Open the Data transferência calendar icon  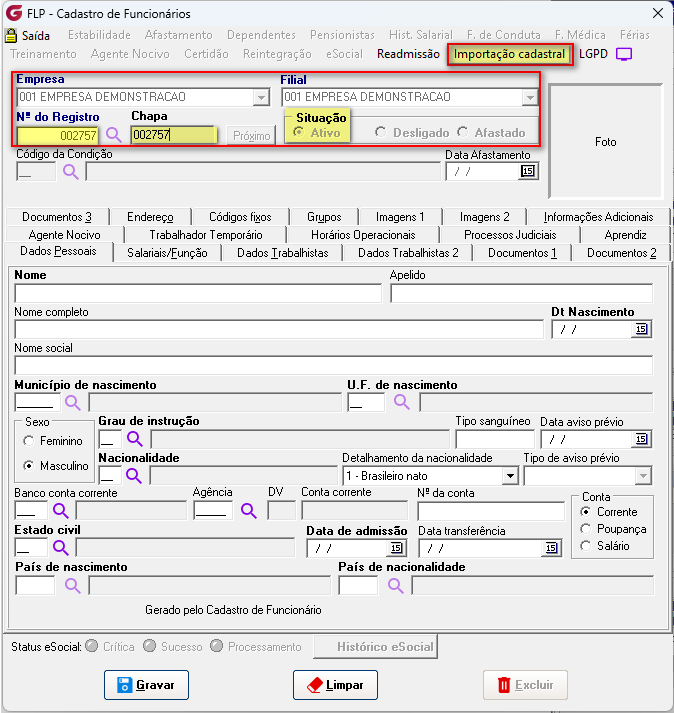pyautogui.click(x=551, y=548)
